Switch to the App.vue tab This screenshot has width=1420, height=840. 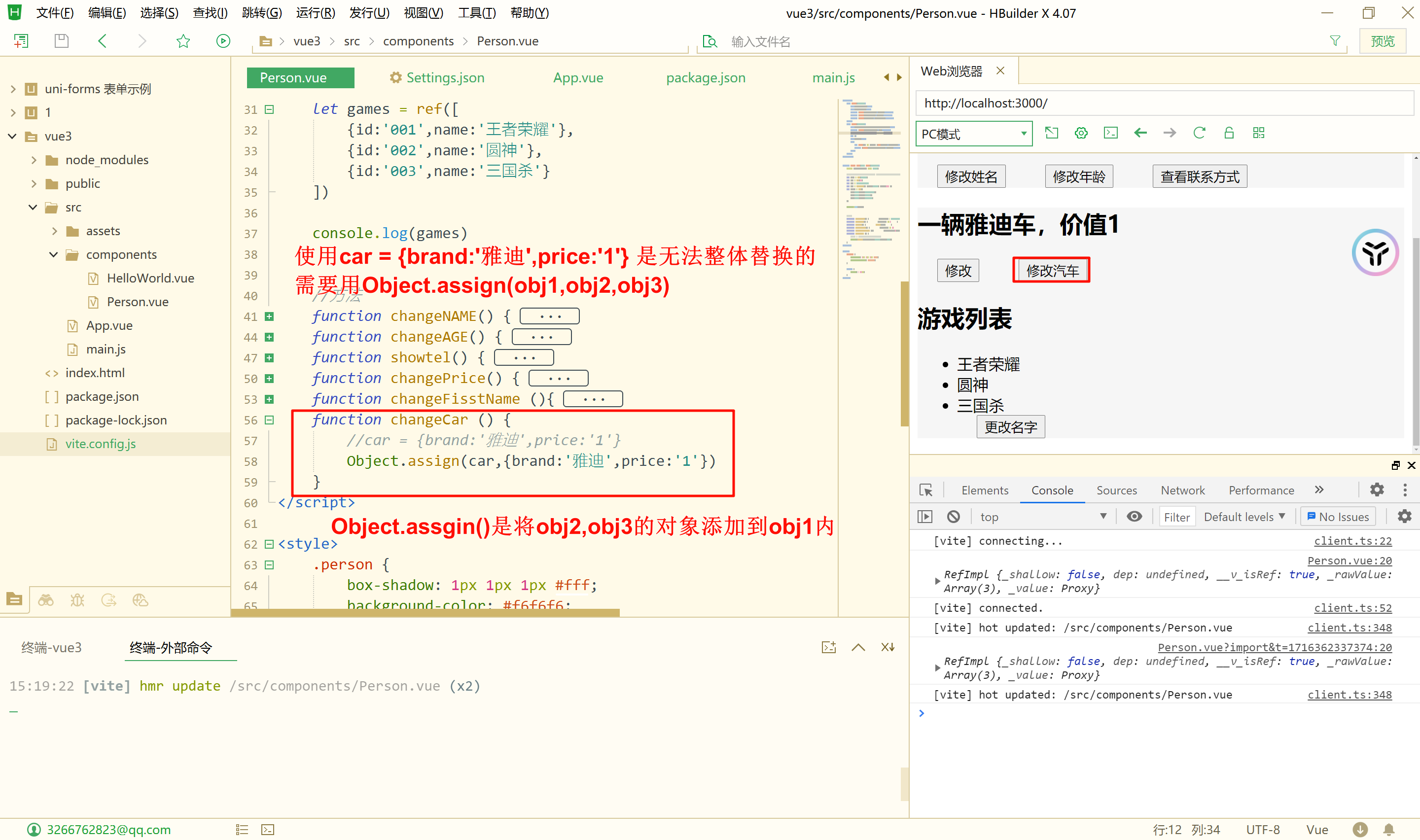pyautogui.click(x=578, y=77)
